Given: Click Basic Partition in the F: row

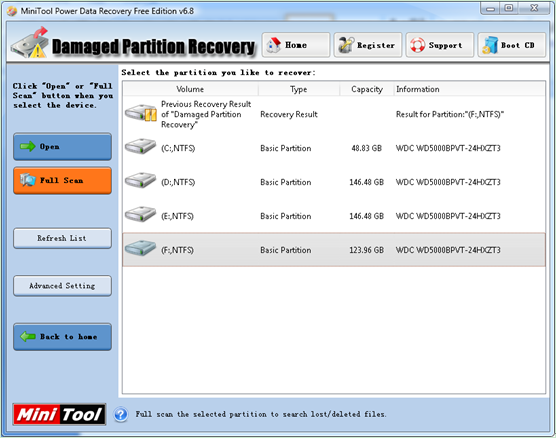Looking at the screenshot, I should pyautogui.click(x=286, y=250).
